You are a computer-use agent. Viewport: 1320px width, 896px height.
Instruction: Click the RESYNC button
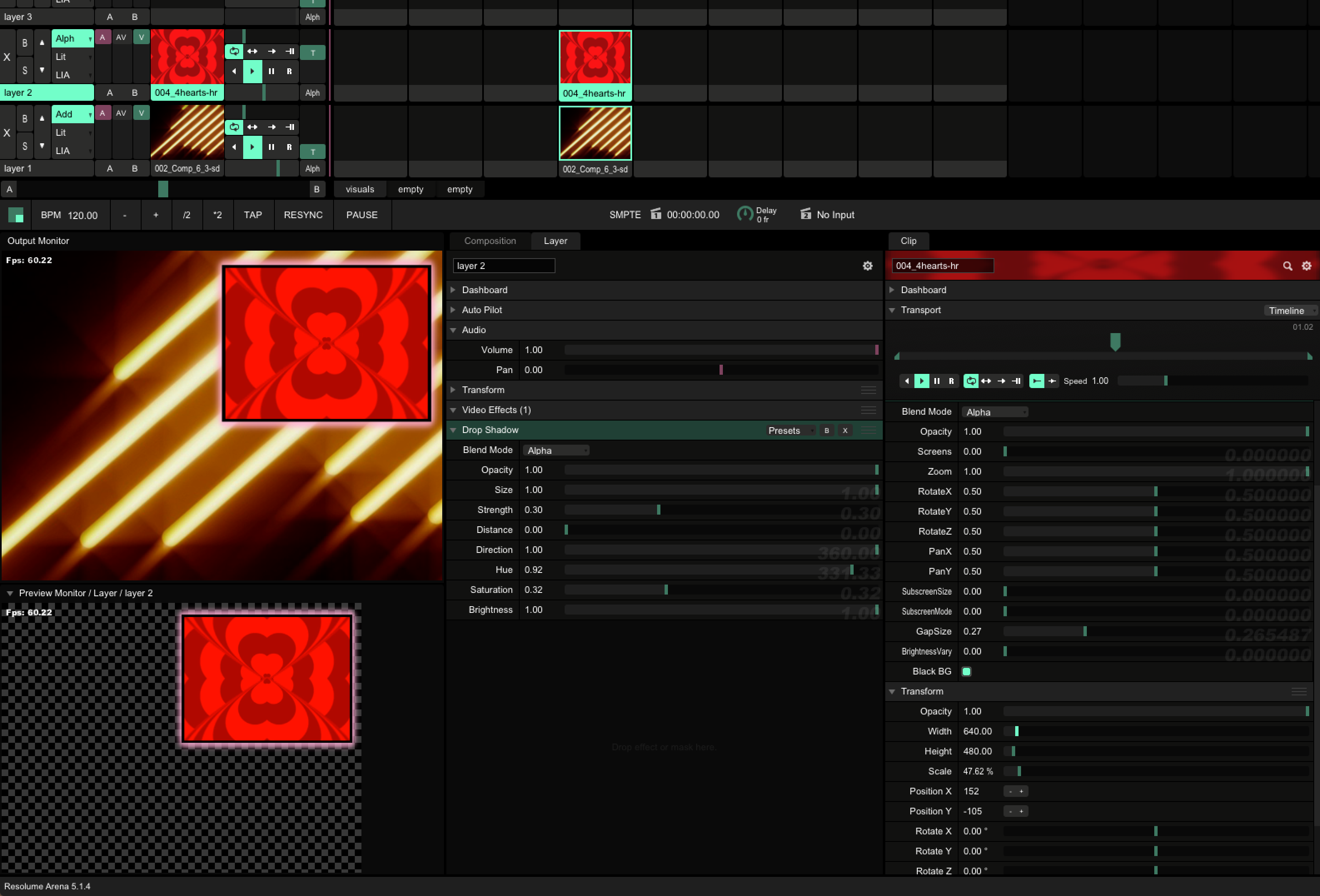pos(303,215)
